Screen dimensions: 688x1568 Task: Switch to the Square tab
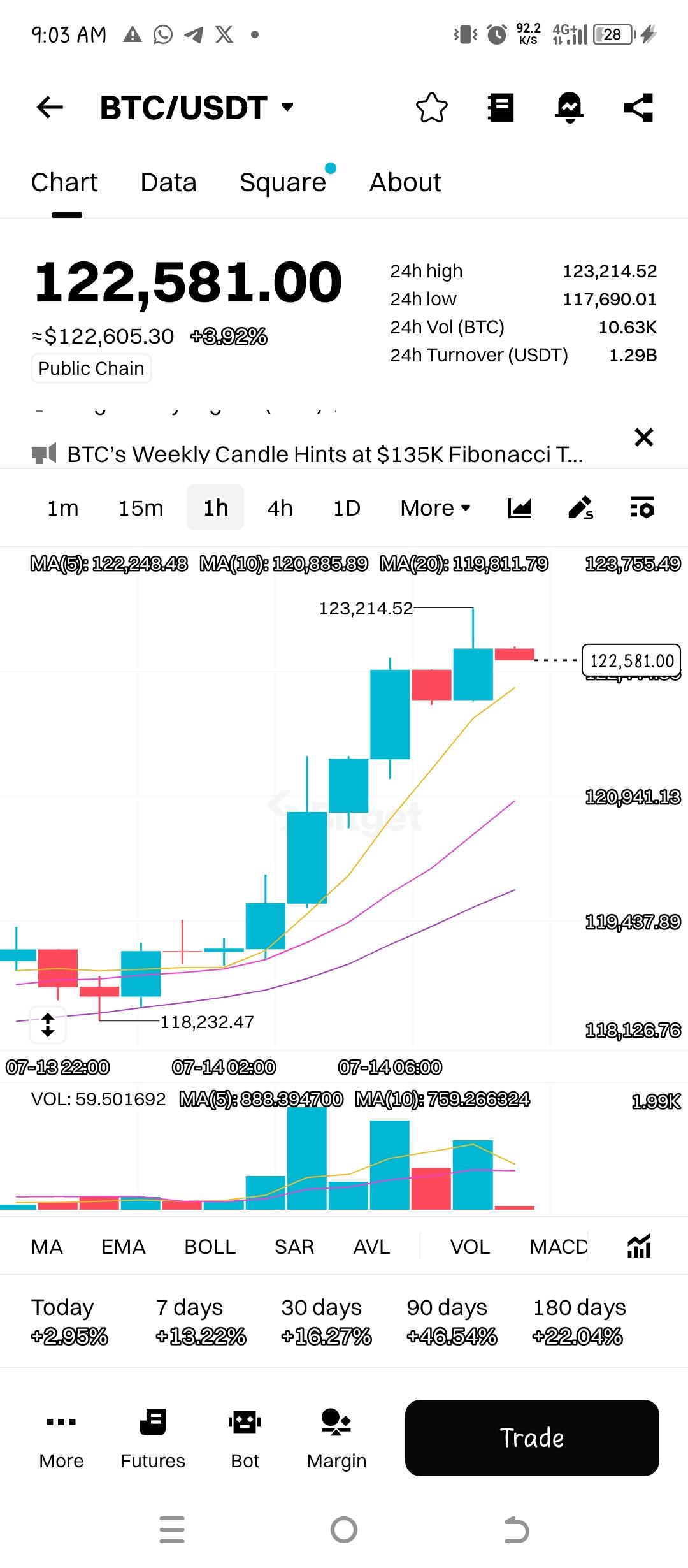coord(283,183)
